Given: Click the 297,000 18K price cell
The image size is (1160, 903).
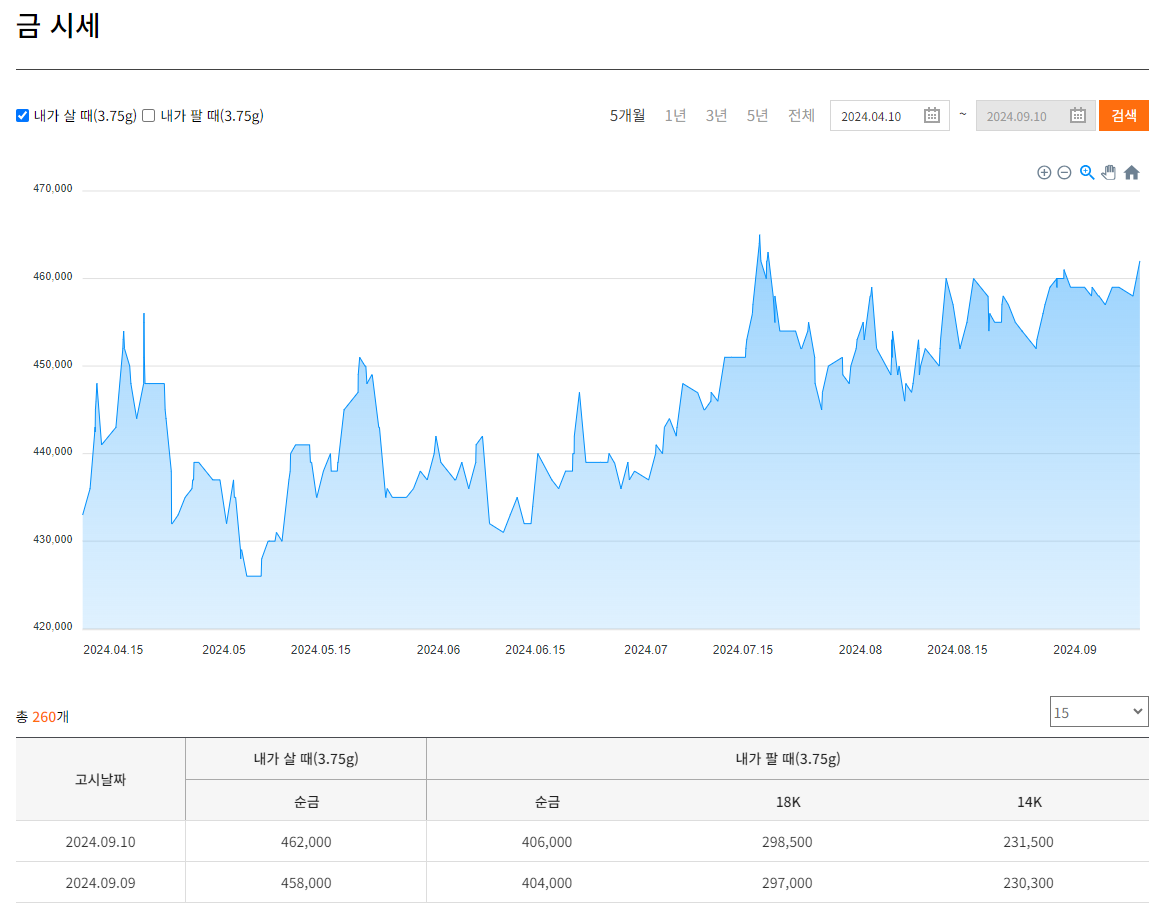Looking at the screenshot, I should [x=787, y=882].
